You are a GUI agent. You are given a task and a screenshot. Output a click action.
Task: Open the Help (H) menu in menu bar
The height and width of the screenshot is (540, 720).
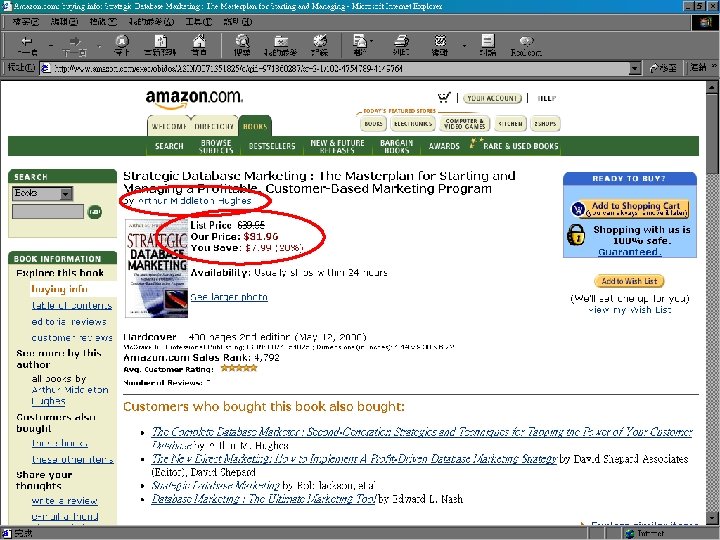(237, 22)
